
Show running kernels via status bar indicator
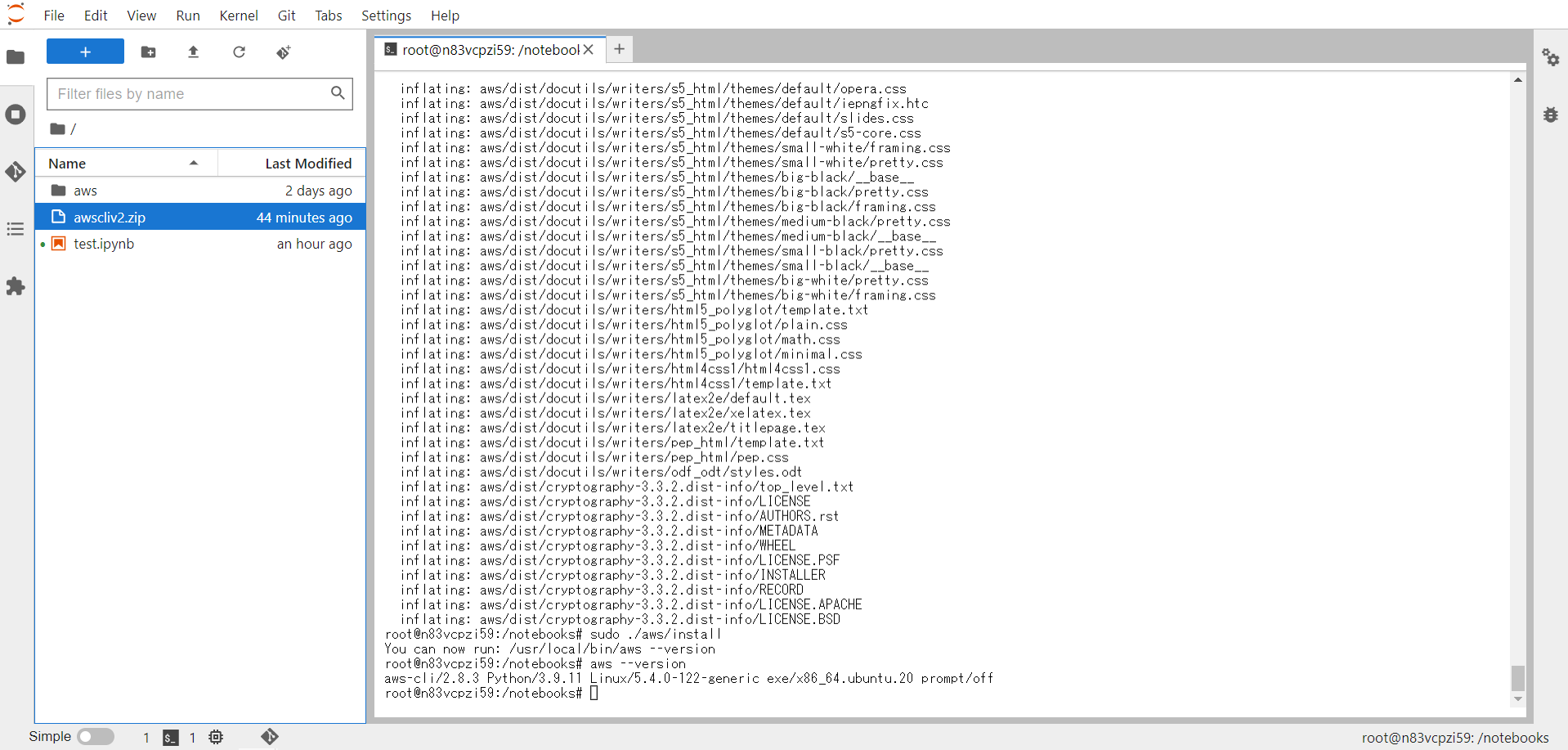pos(216,738)
